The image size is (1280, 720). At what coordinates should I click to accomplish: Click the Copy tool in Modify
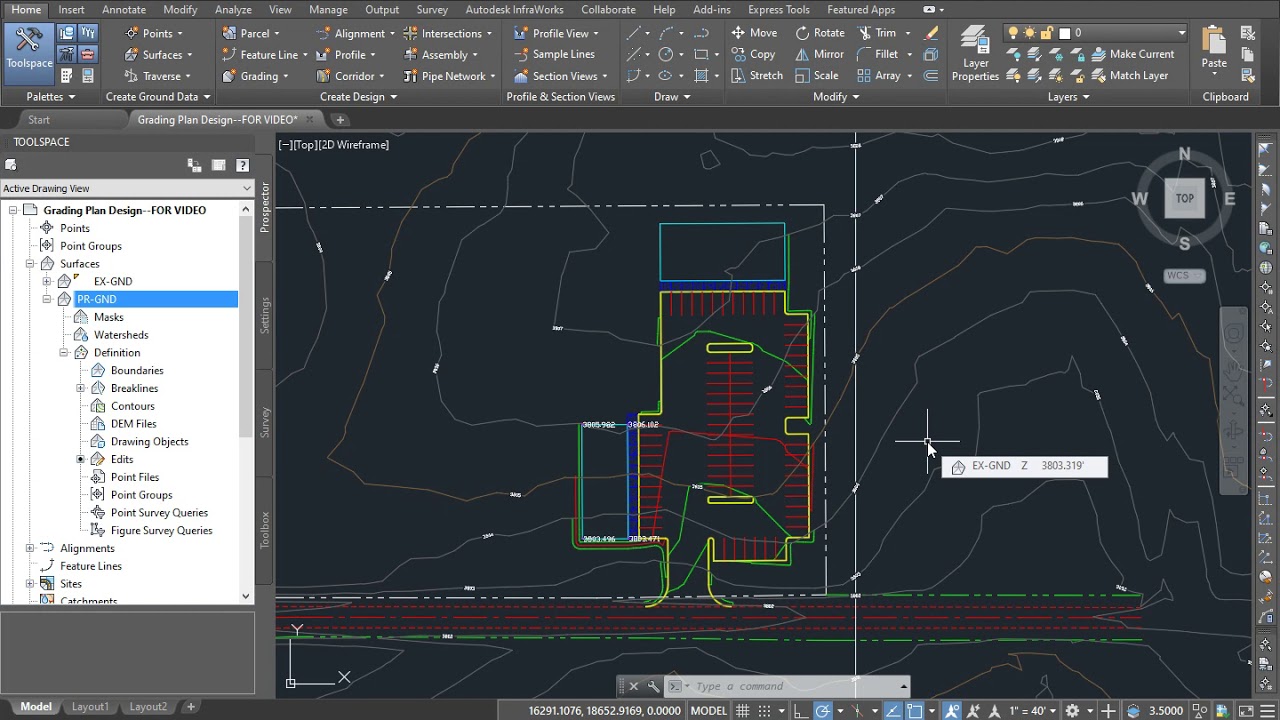coord(753,54)
